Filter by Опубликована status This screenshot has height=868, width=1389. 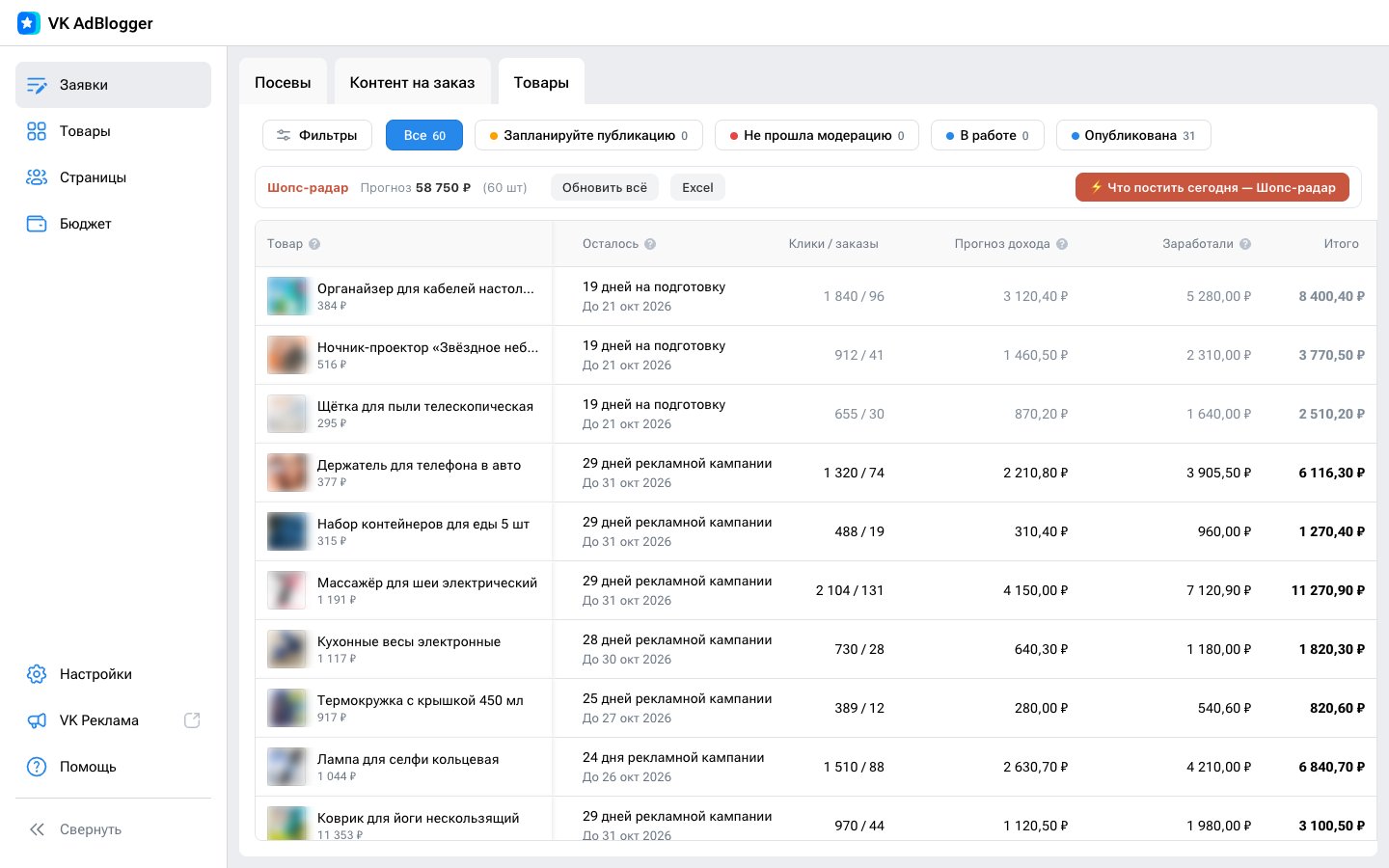point(1133,135)
